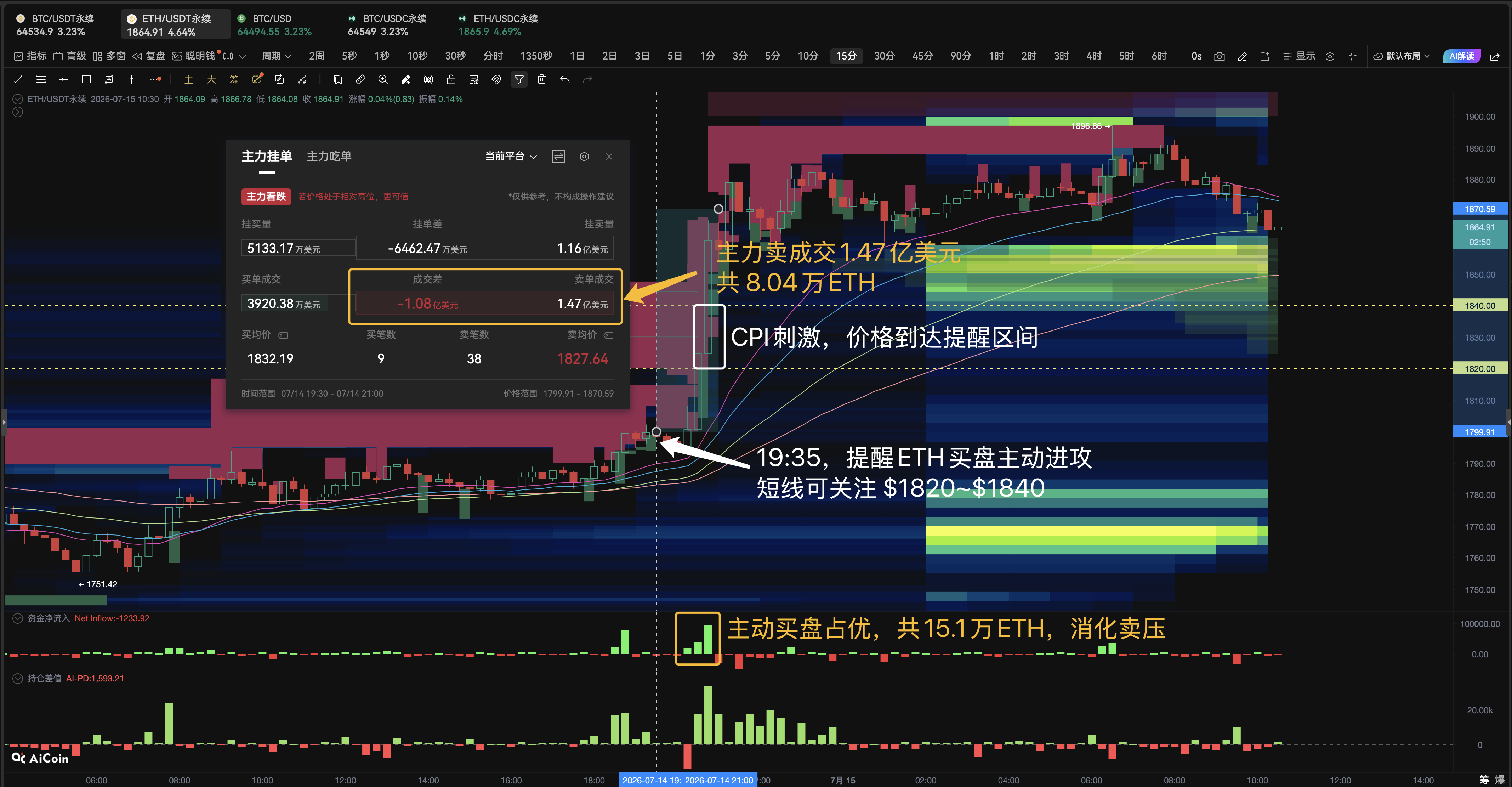Screen dimensions: 1512x787
Task: Switch to the BTC/USDT永续 tab
Action: [55, 25]
